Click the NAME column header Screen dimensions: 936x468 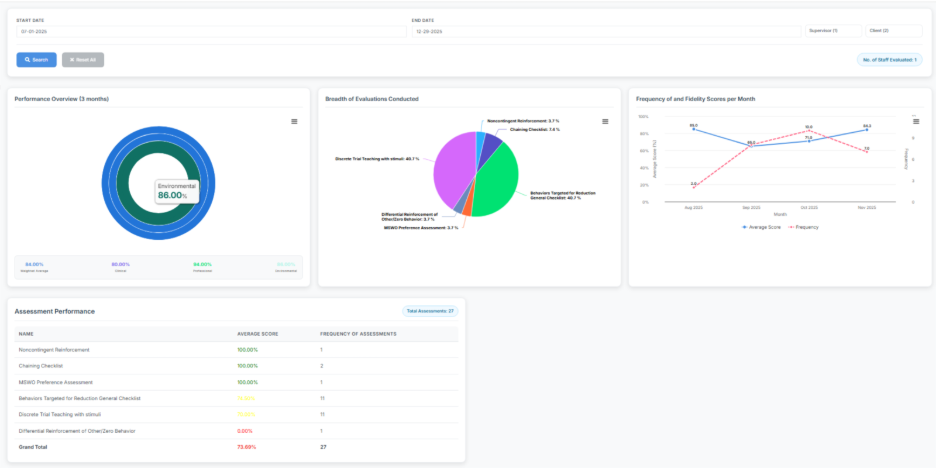(26, 334)
